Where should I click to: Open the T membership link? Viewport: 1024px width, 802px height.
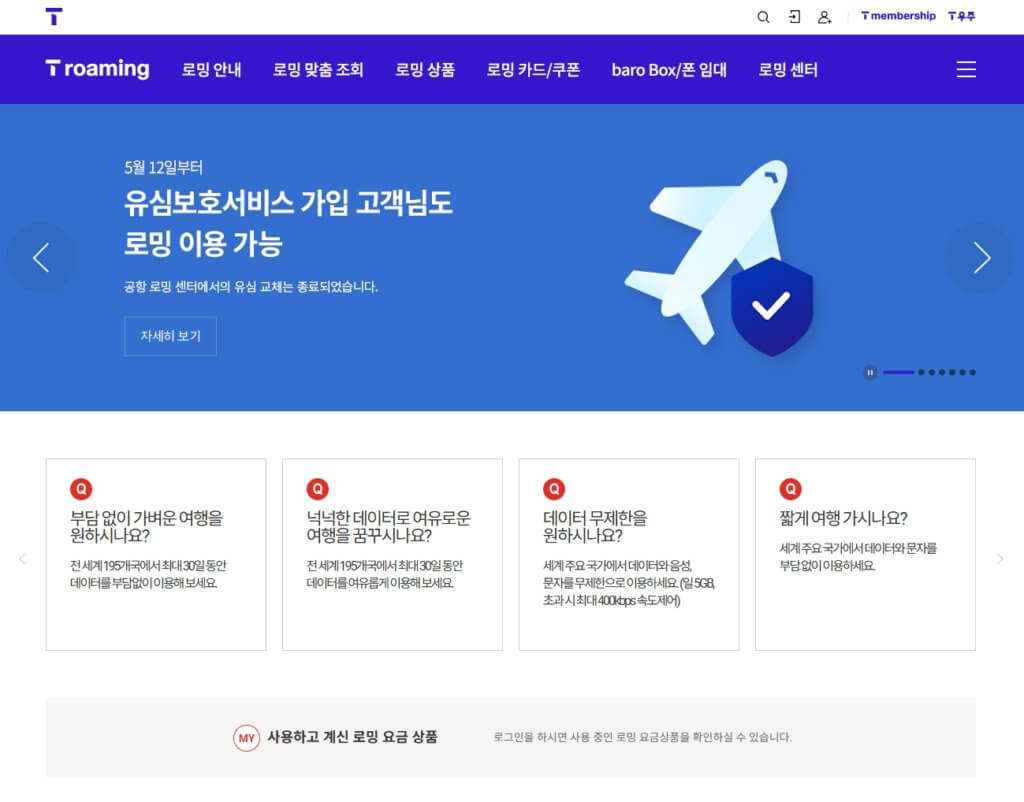pos(898,16)
